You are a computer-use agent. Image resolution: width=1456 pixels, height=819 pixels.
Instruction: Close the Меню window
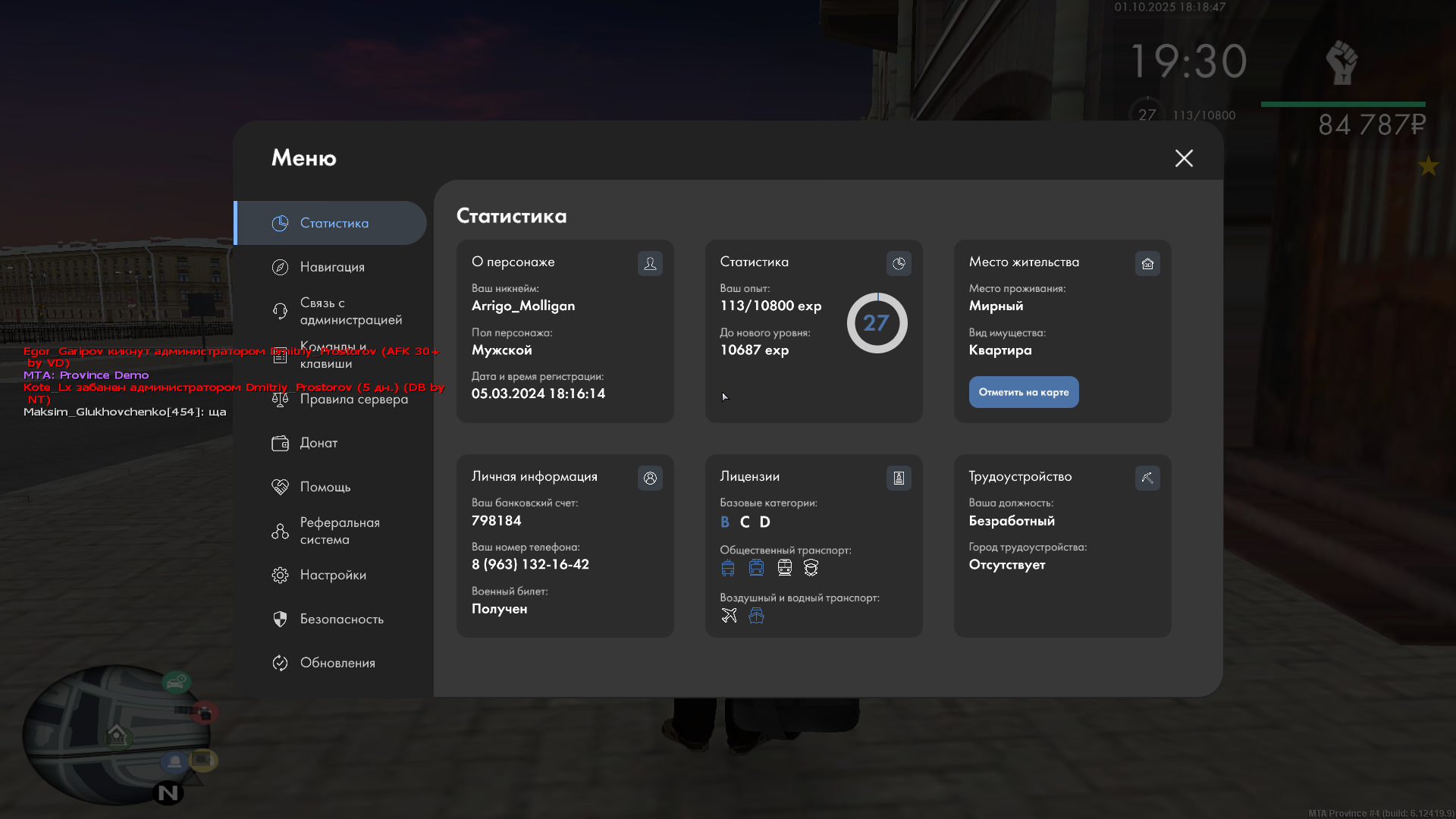[x=1184, y=158]
